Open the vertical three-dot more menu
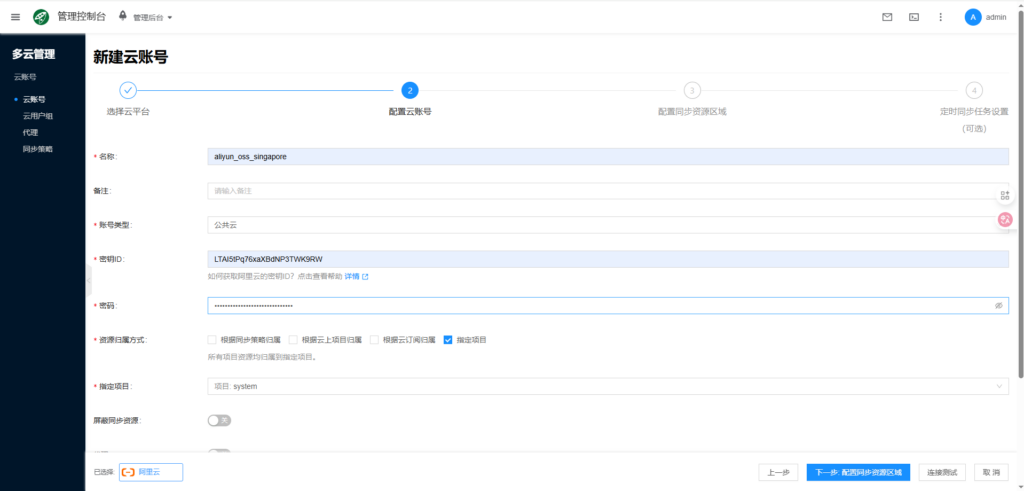Viewport: 1024px width, 491px height. pos(940,17)
